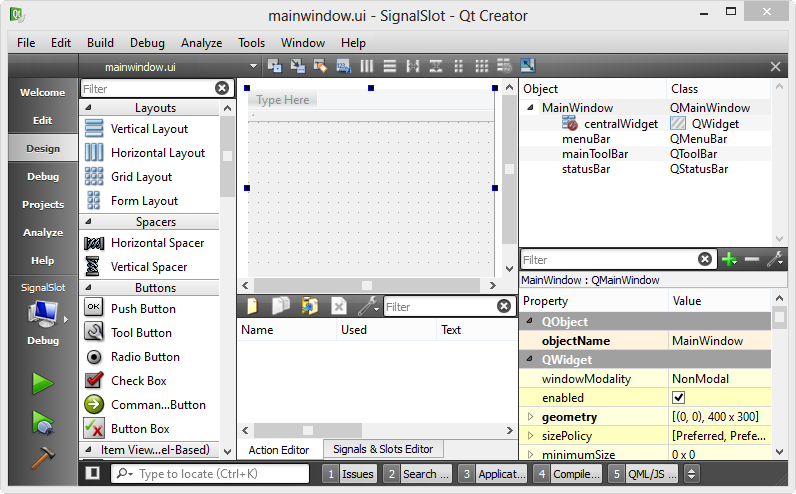Click the 'Type Here' menu placeholder
This screenshot has height=494, width=796.
[x=282, y=100]
